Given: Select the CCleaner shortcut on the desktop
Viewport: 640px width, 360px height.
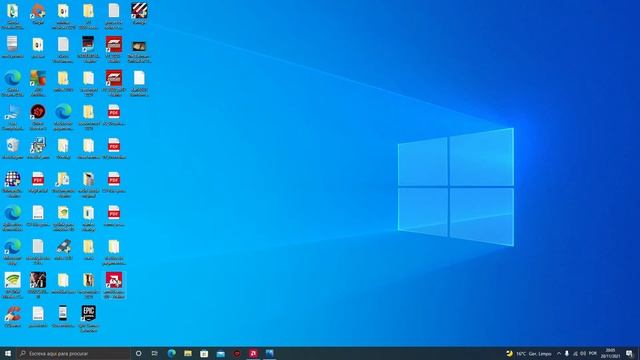Looking at the screenshot, I should 13,314.
